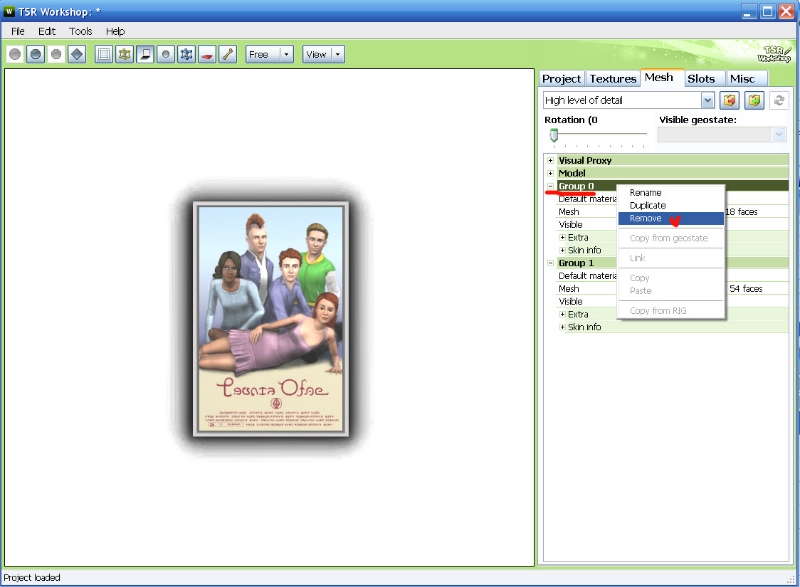
Task: Click the blue diamond view mode icon
Action: pos(76,54)
